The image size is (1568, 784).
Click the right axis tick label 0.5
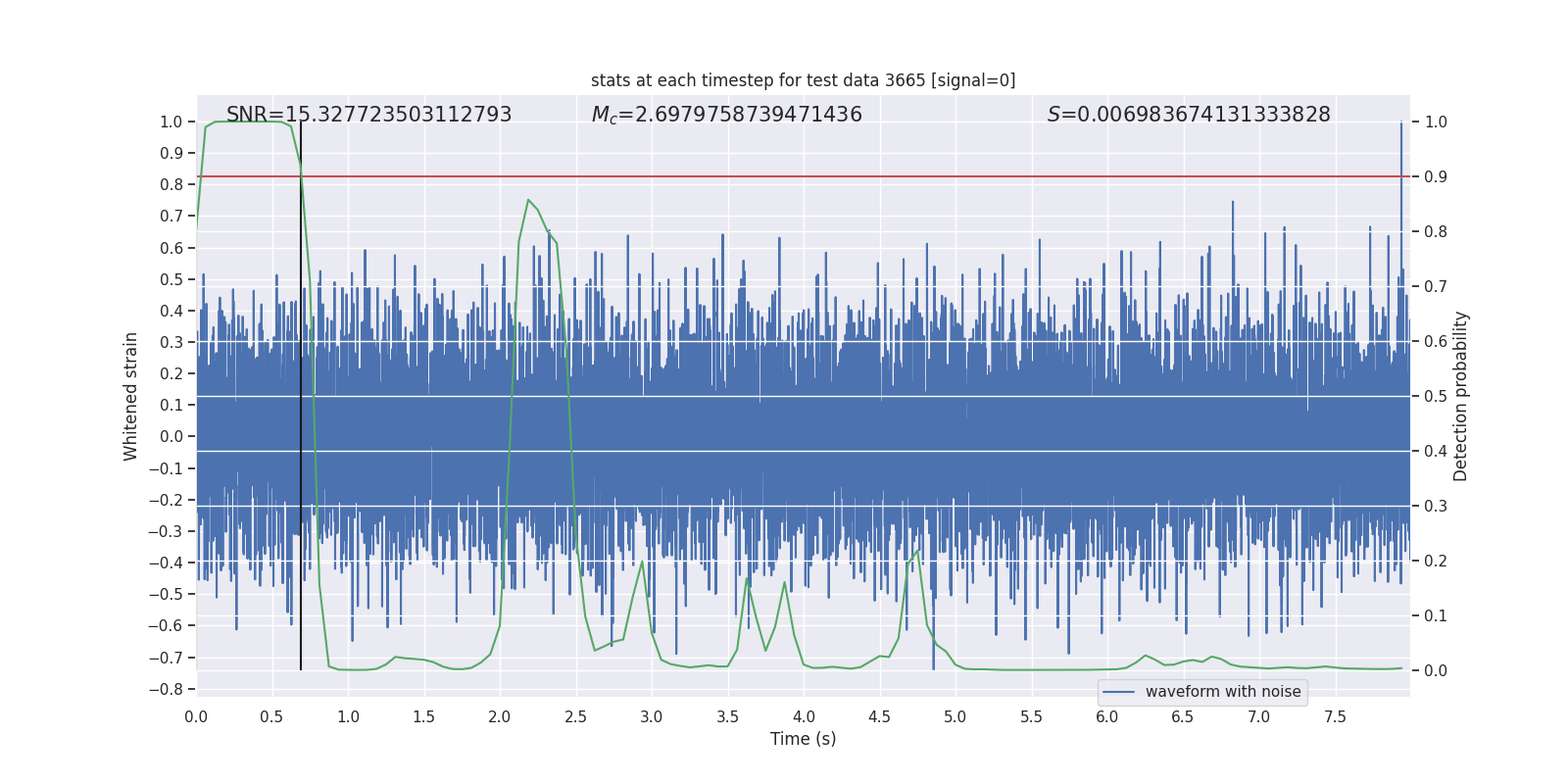tap(1436, 396)
